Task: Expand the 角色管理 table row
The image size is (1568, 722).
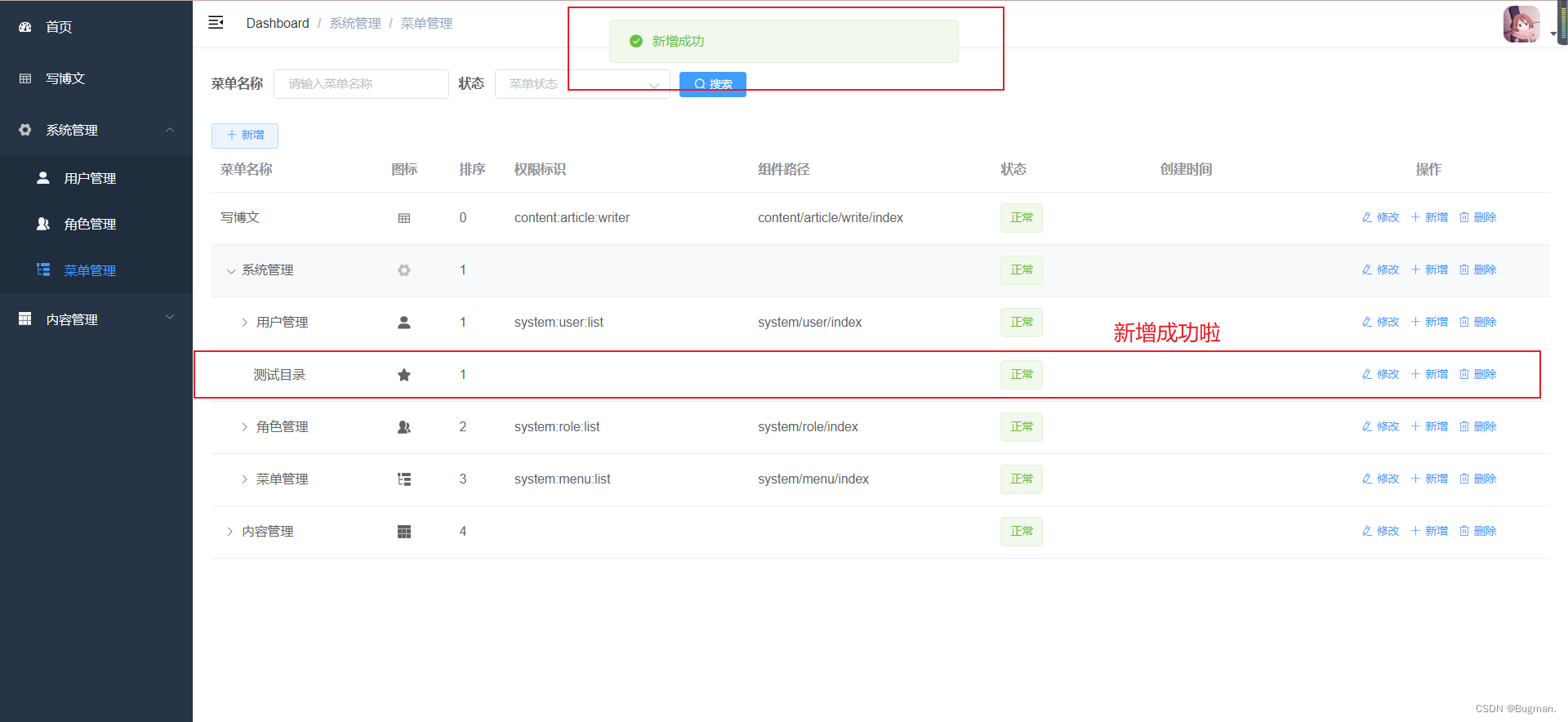Action: click(x=244, y=427)
